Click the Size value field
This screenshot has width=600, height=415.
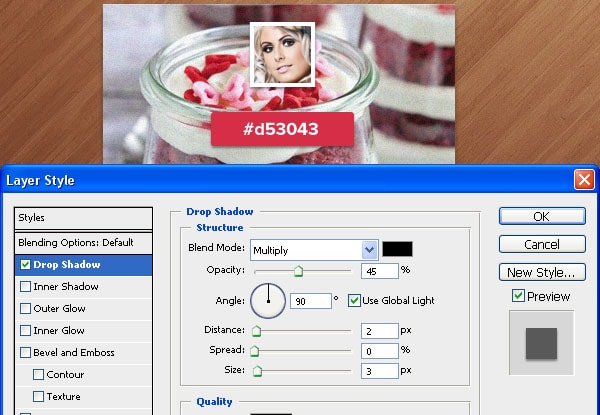[380, 371]
